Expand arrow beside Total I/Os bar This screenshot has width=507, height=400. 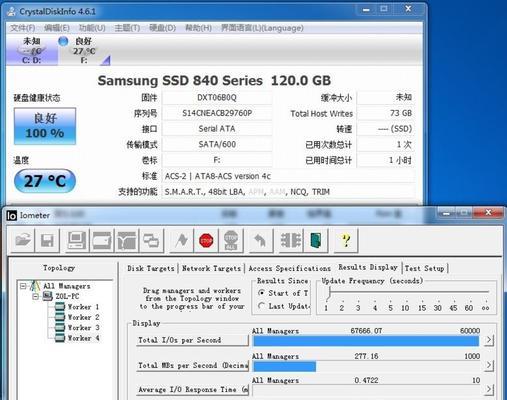pyautogui.click(x=489, y=340)
